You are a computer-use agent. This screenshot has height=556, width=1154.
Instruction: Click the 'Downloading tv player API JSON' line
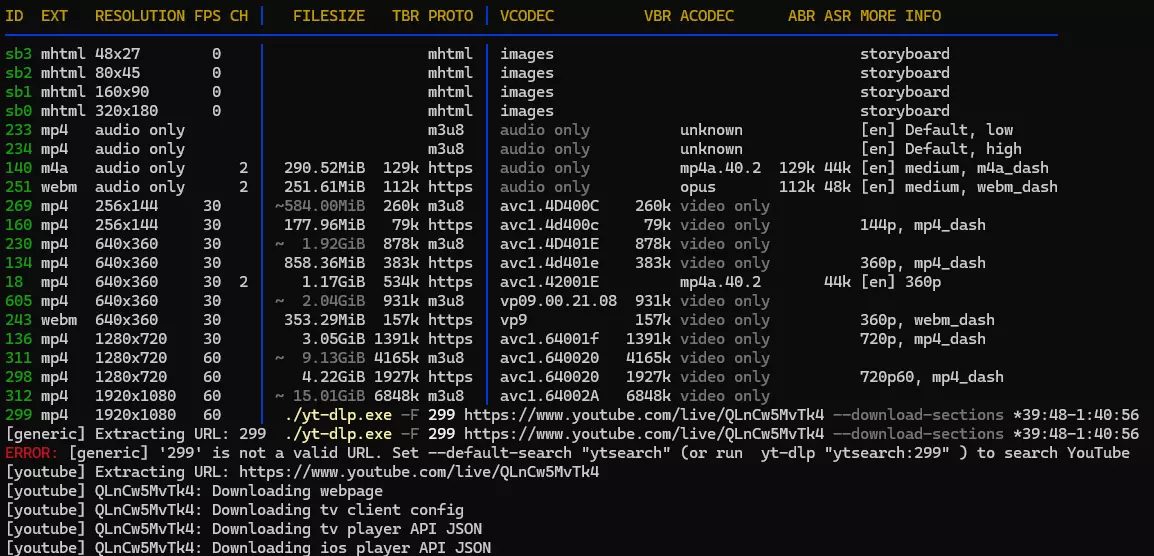pyautogui.click(x=244, y=529)
